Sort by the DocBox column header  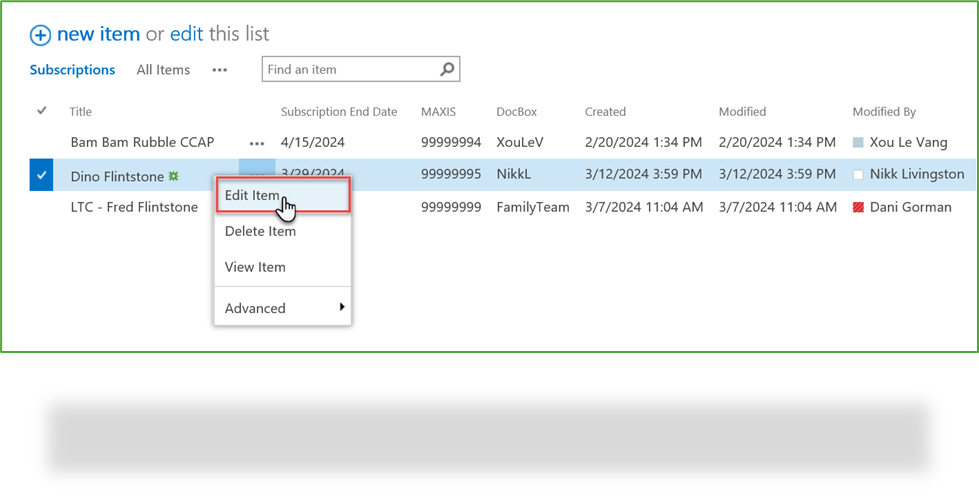pos(517,112)
